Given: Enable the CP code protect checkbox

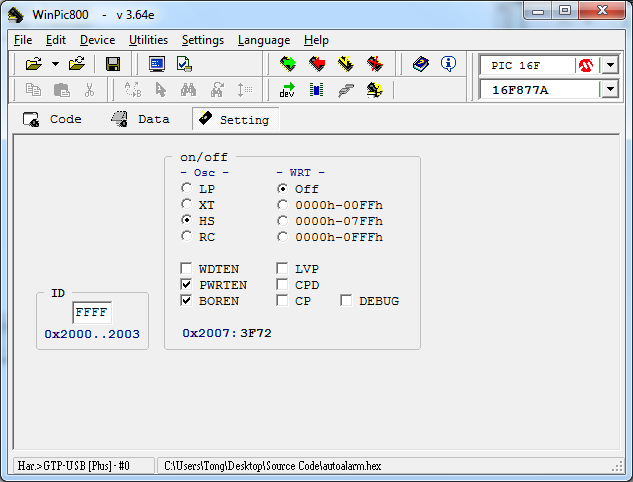Looking at the screenshot, I should click(x=282, y=301).
